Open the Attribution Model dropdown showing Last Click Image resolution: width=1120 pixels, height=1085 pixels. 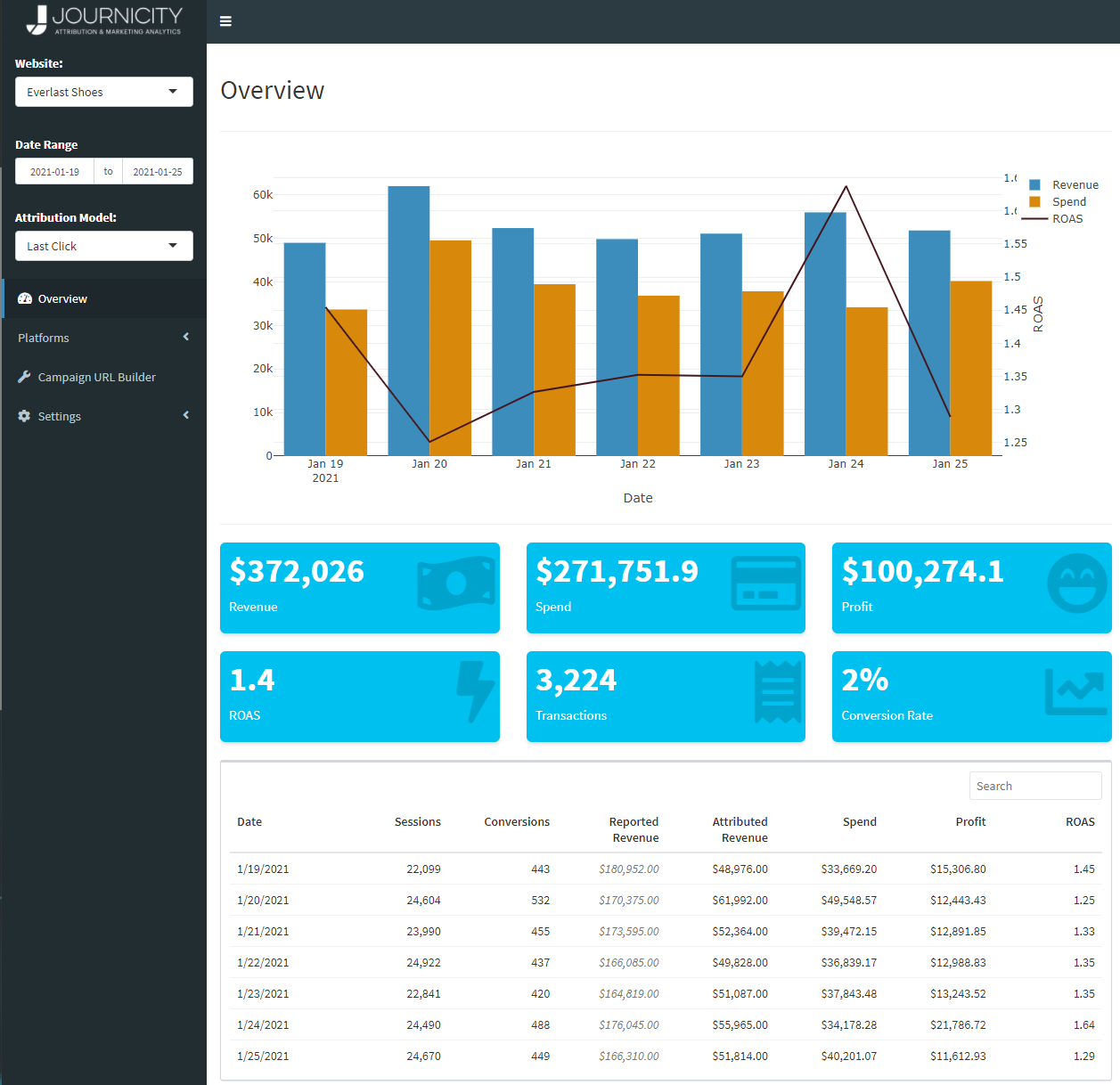[x=104, y=246]
